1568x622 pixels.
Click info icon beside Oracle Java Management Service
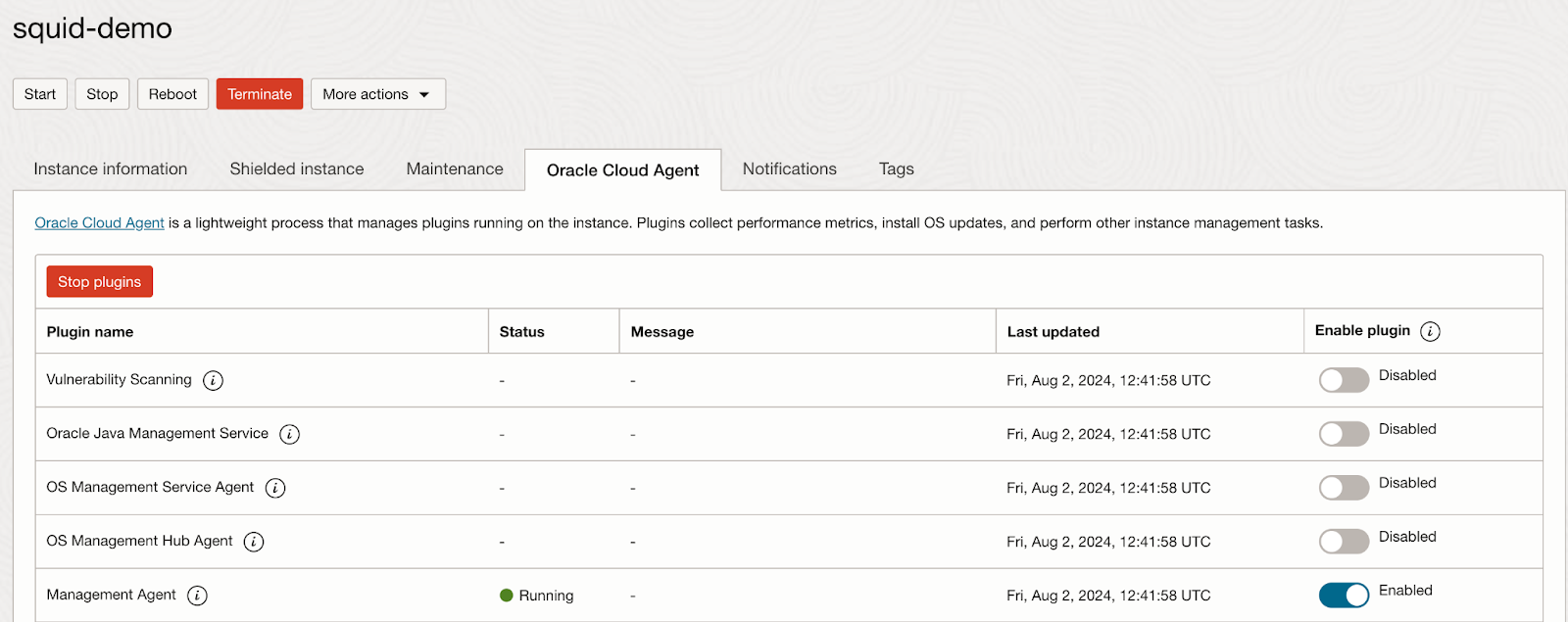coord(289,434)
